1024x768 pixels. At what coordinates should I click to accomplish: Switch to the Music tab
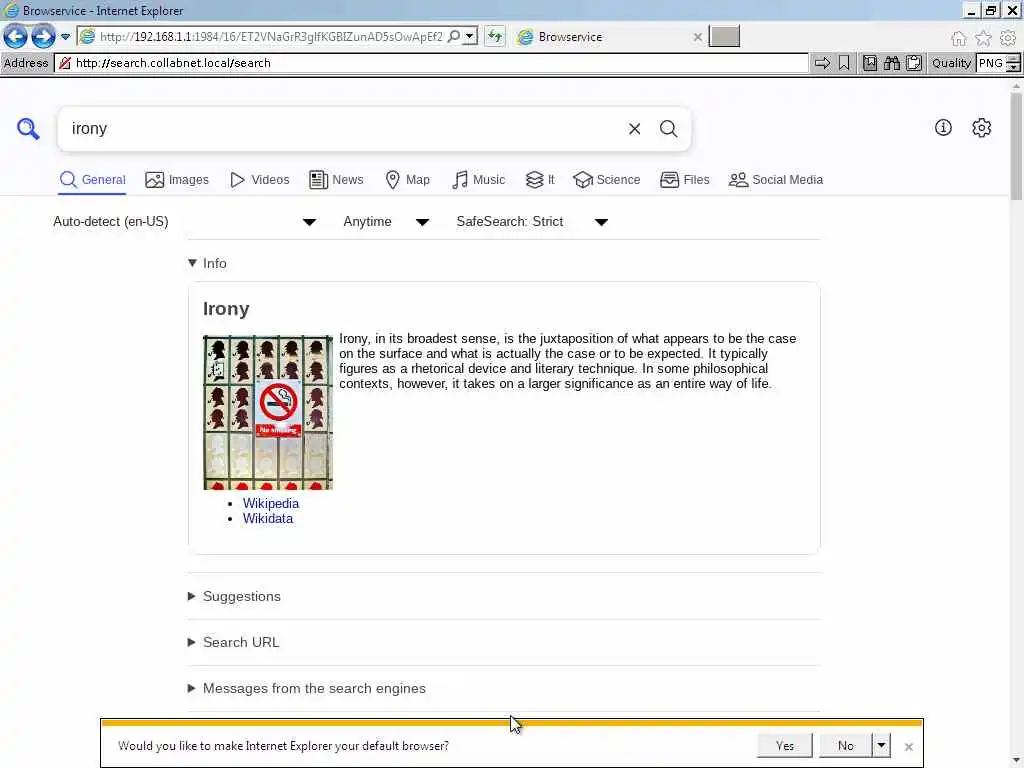(478, 180)
